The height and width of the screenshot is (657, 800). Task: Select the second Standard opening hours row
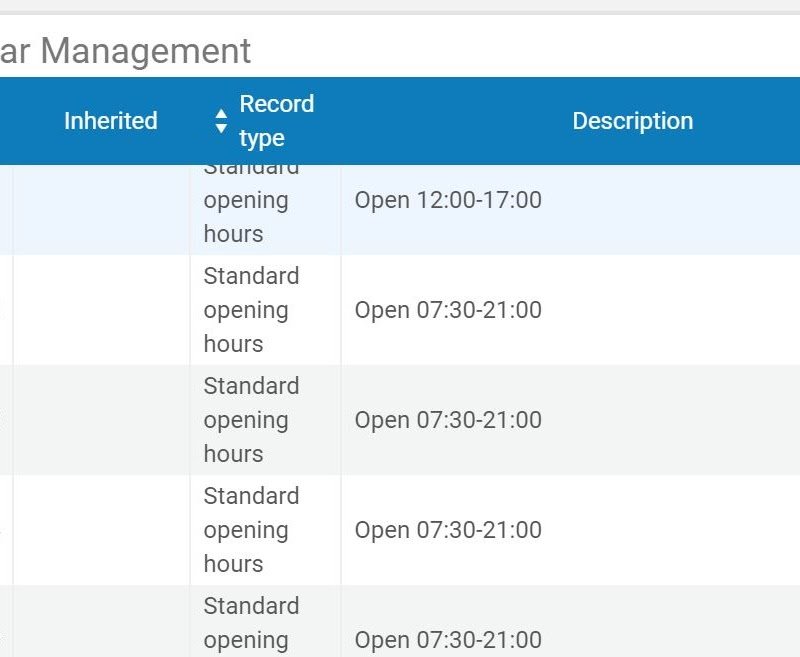point(250,310)
